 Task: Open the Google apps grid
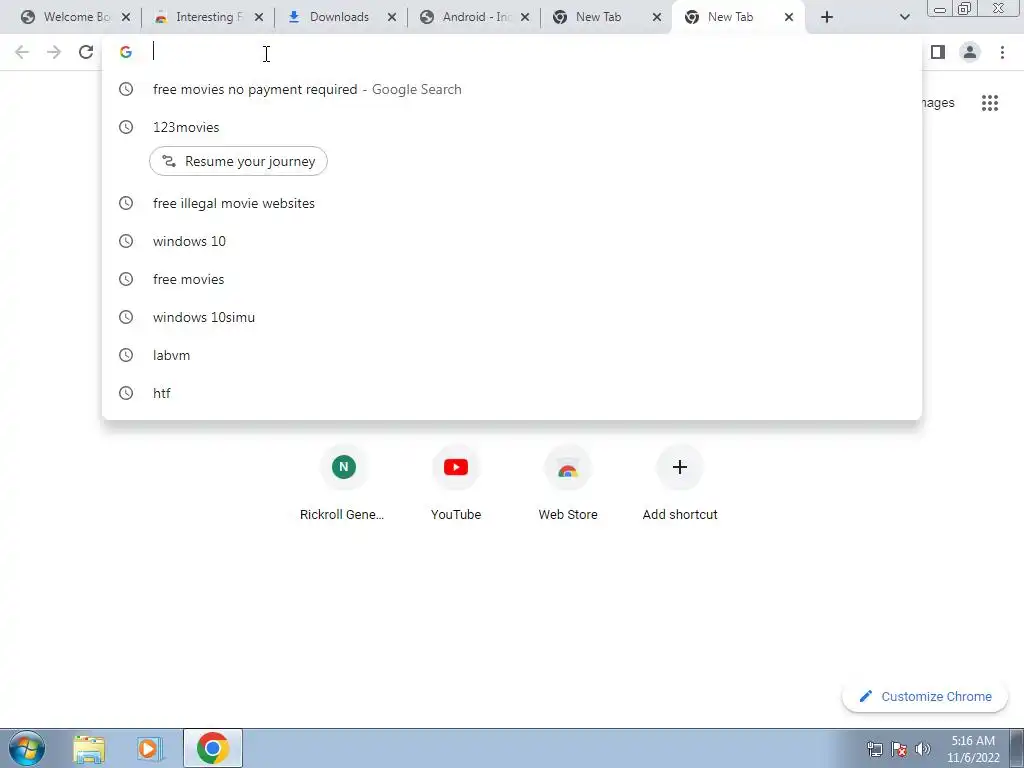(989, 103)
